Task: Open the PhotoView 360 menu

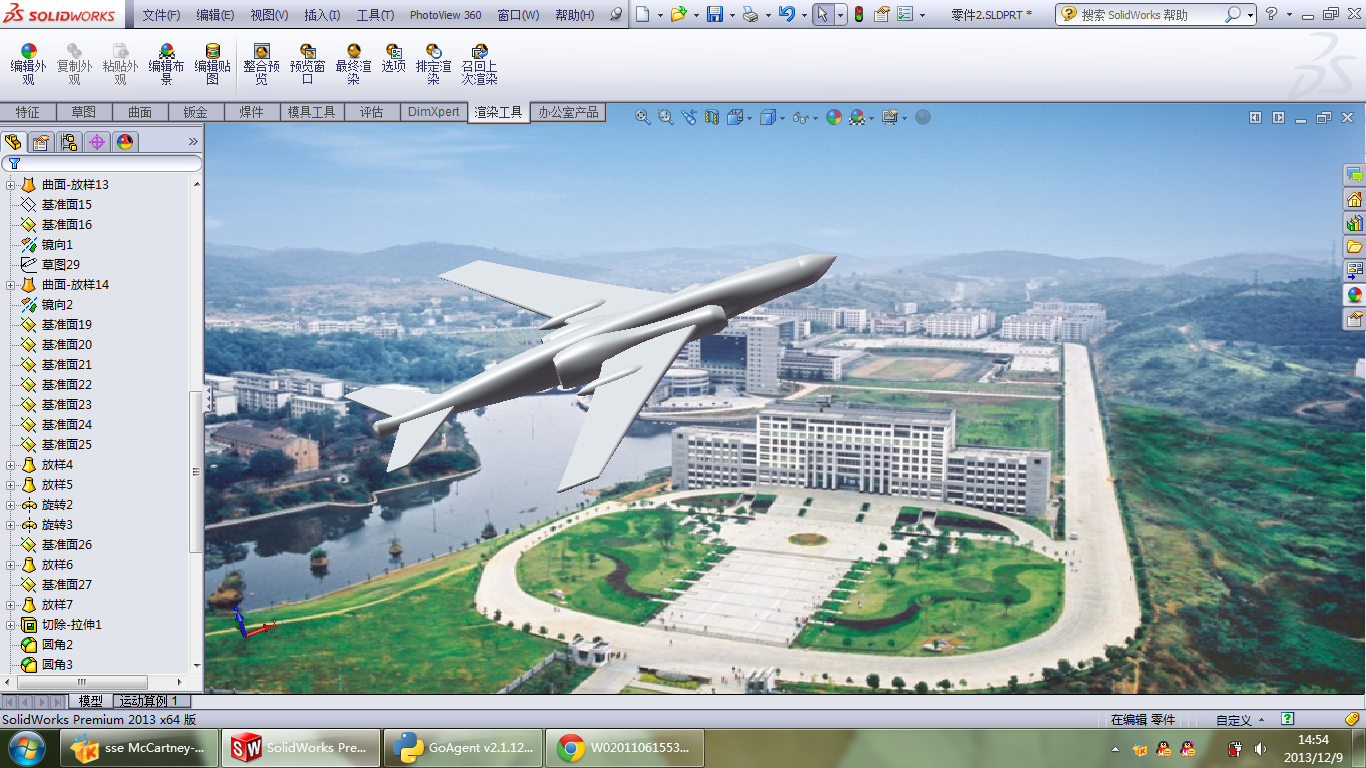Action: point(445,15)
